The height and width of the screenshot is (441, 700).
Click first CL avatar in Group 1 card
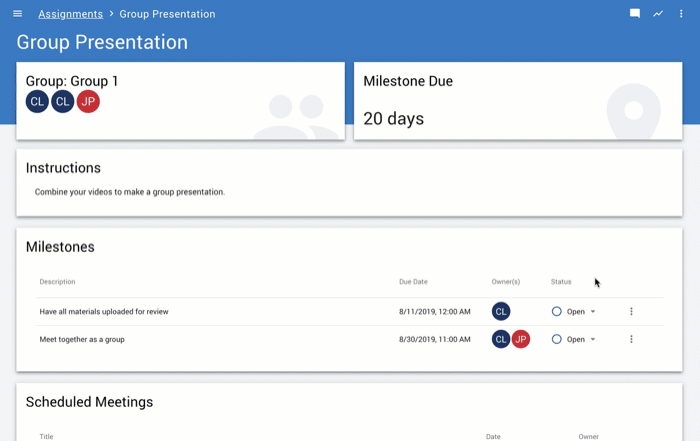coord(37,102)
